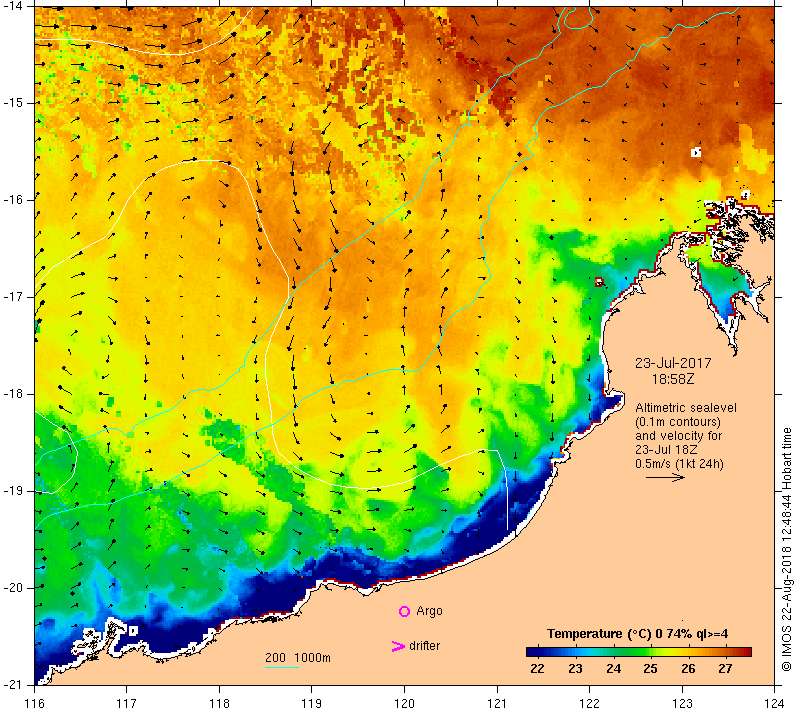Click the cyan line under 200 1000m

282,667
